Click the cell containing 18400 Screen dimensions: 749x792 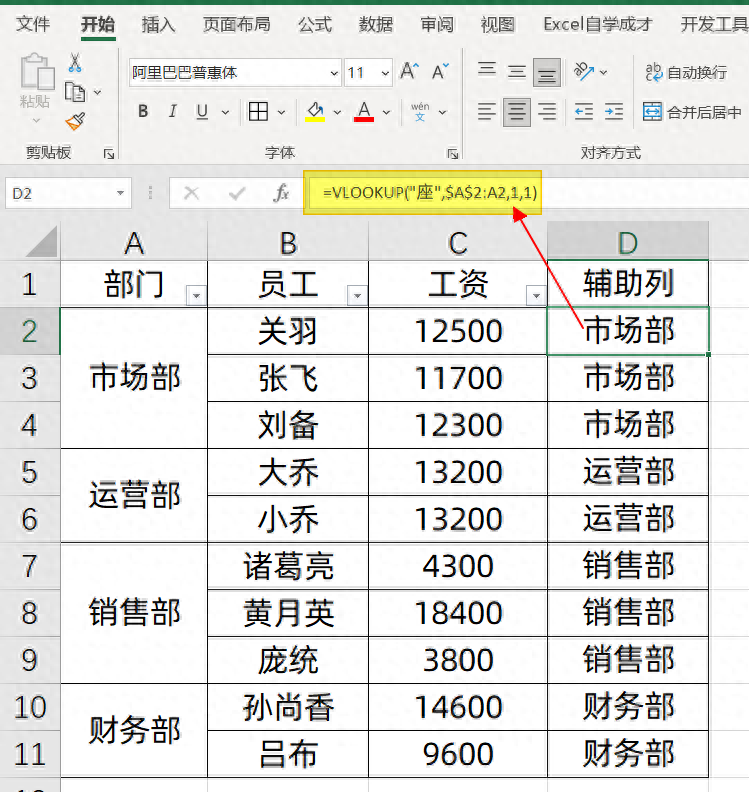(458, 613)
